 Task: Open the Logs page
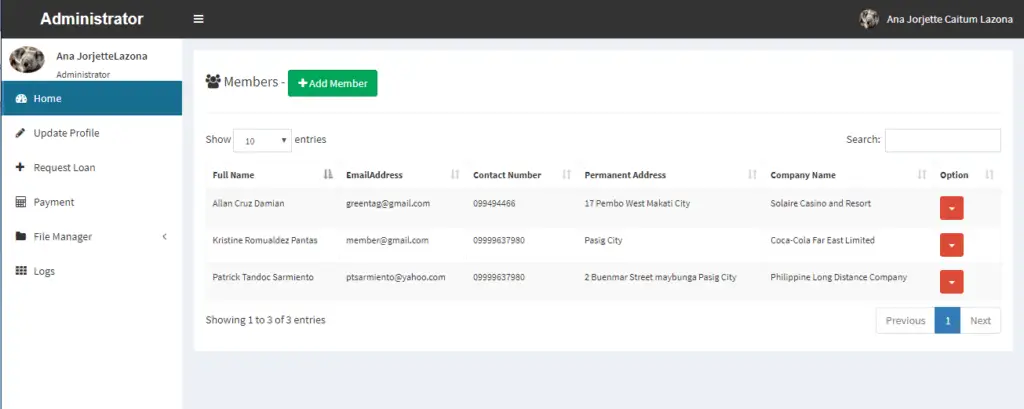[x=91, y=271]
